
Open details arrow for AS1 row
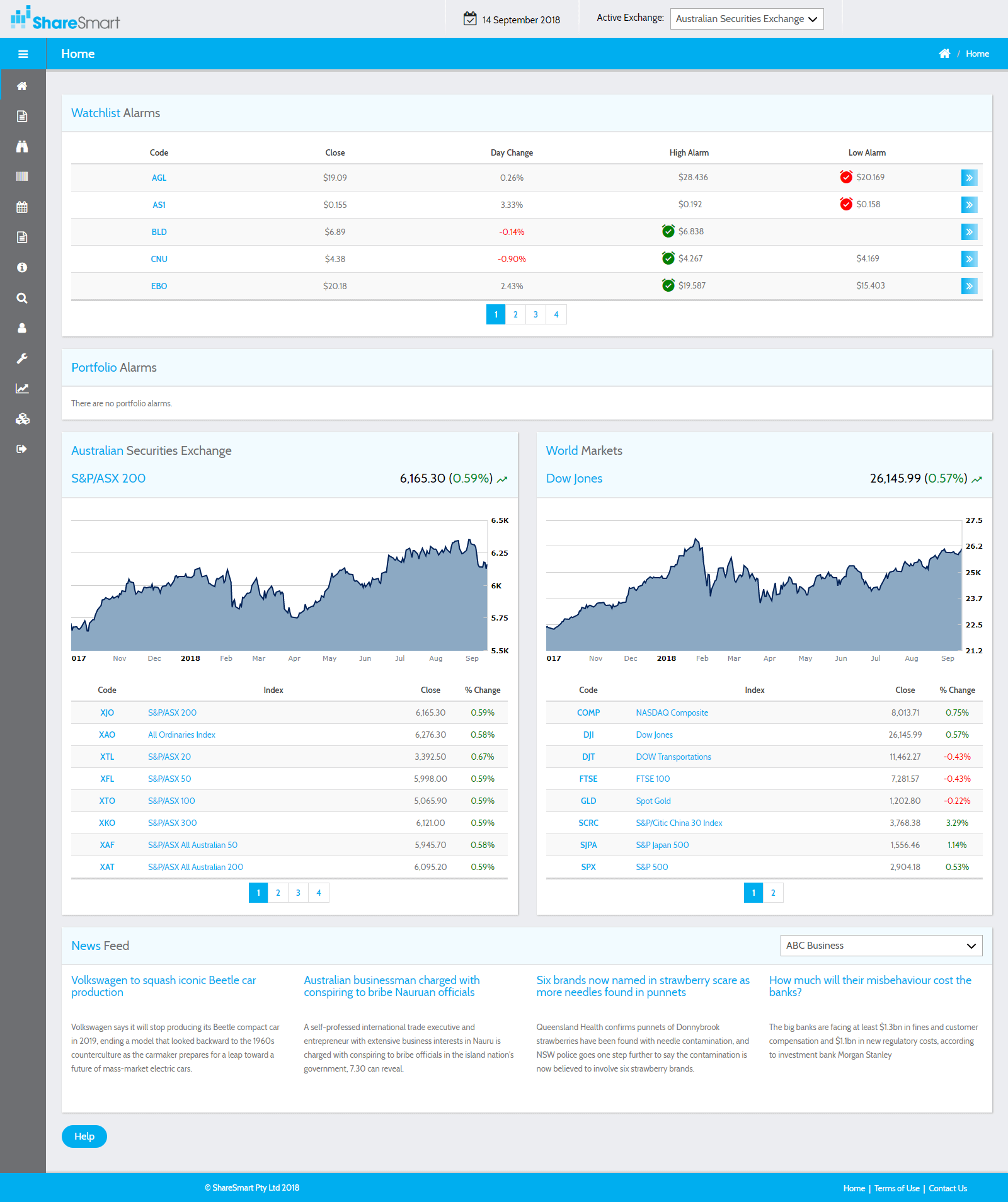click(x=969, y=205)
